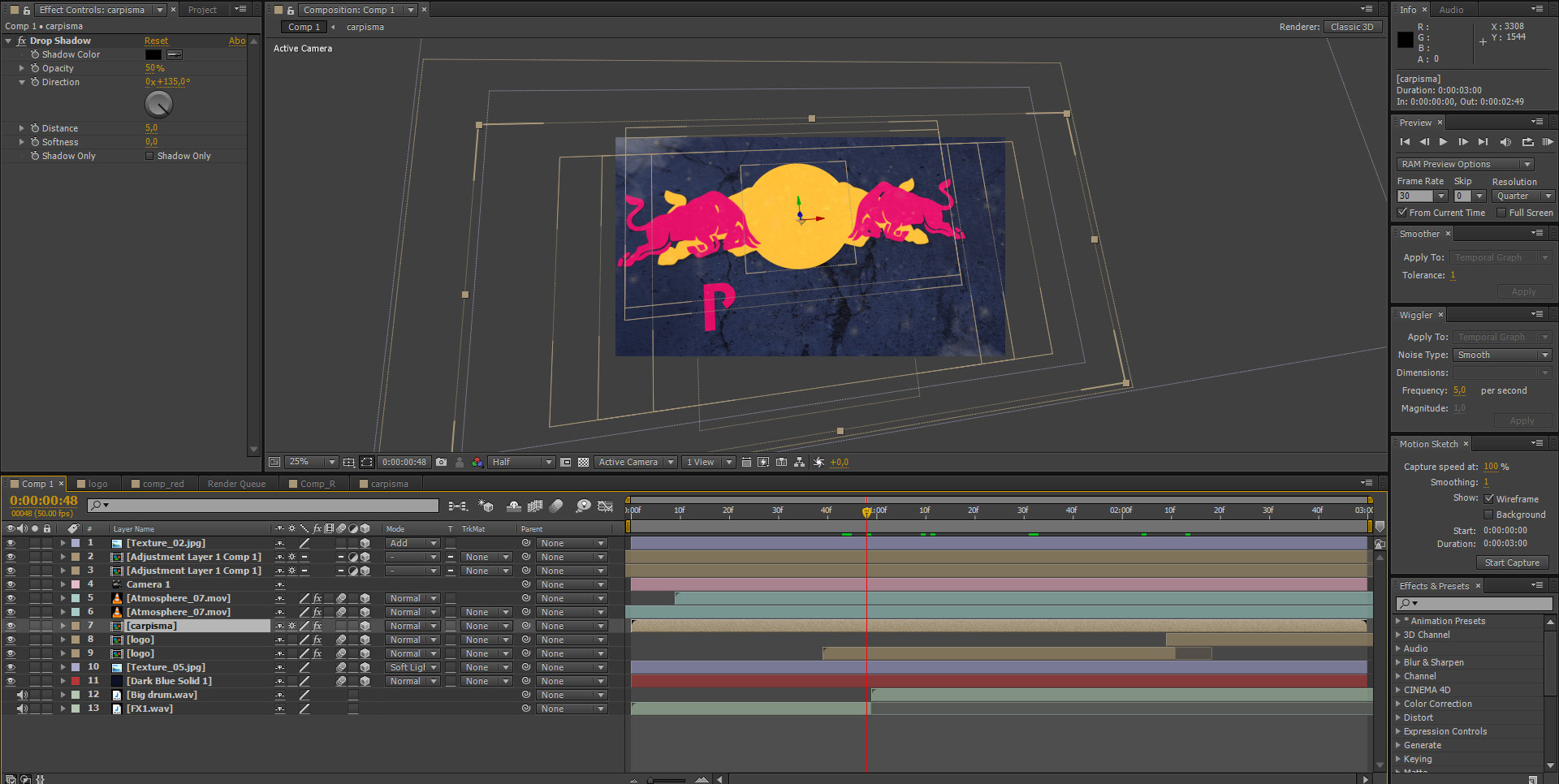The width and height of the screenshot is (1559, 784).
Task: Open RAM Preview Options dropdown
Action: (1465, 165)
